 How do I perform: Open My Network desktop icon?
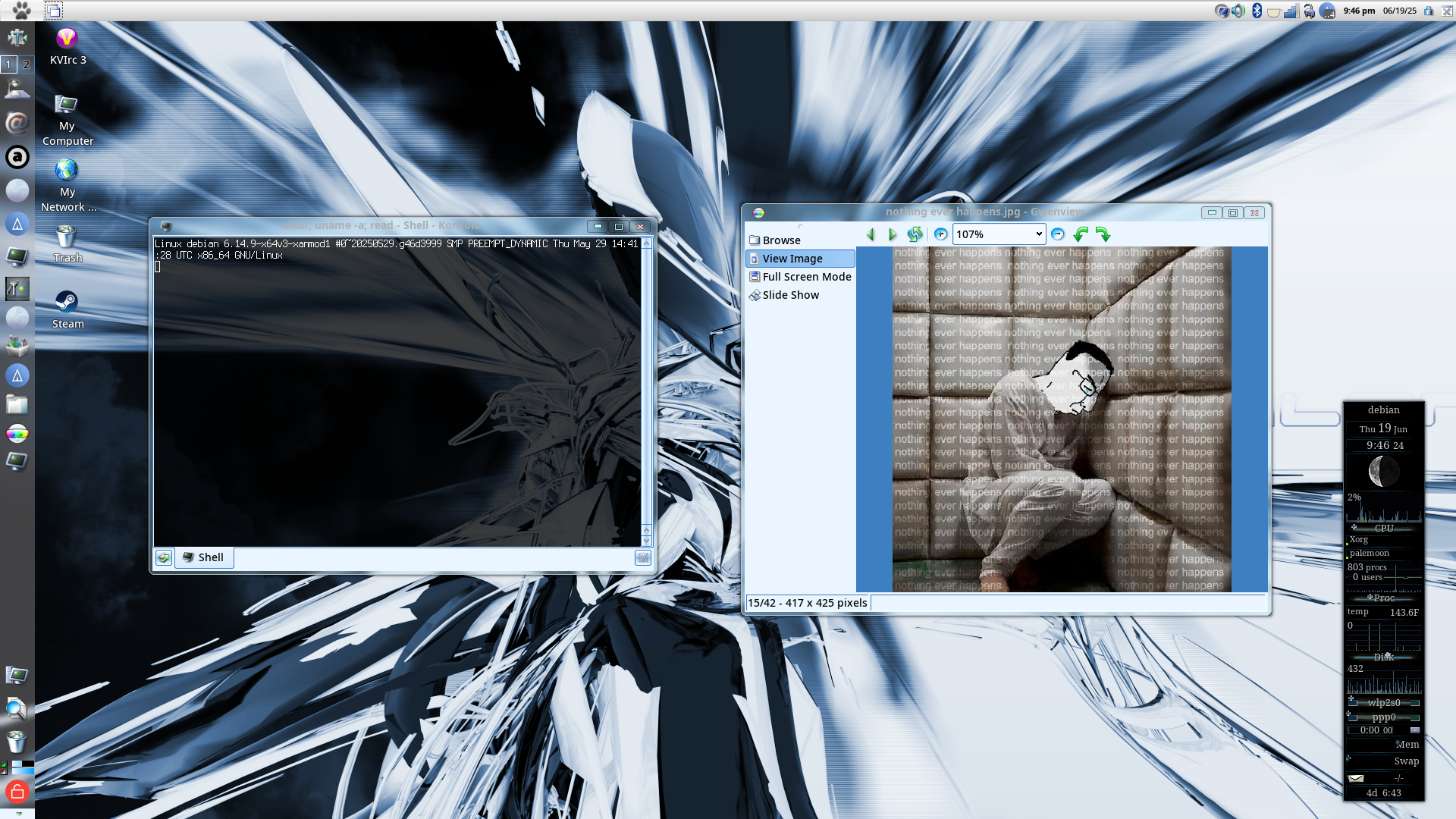(67, 186)
